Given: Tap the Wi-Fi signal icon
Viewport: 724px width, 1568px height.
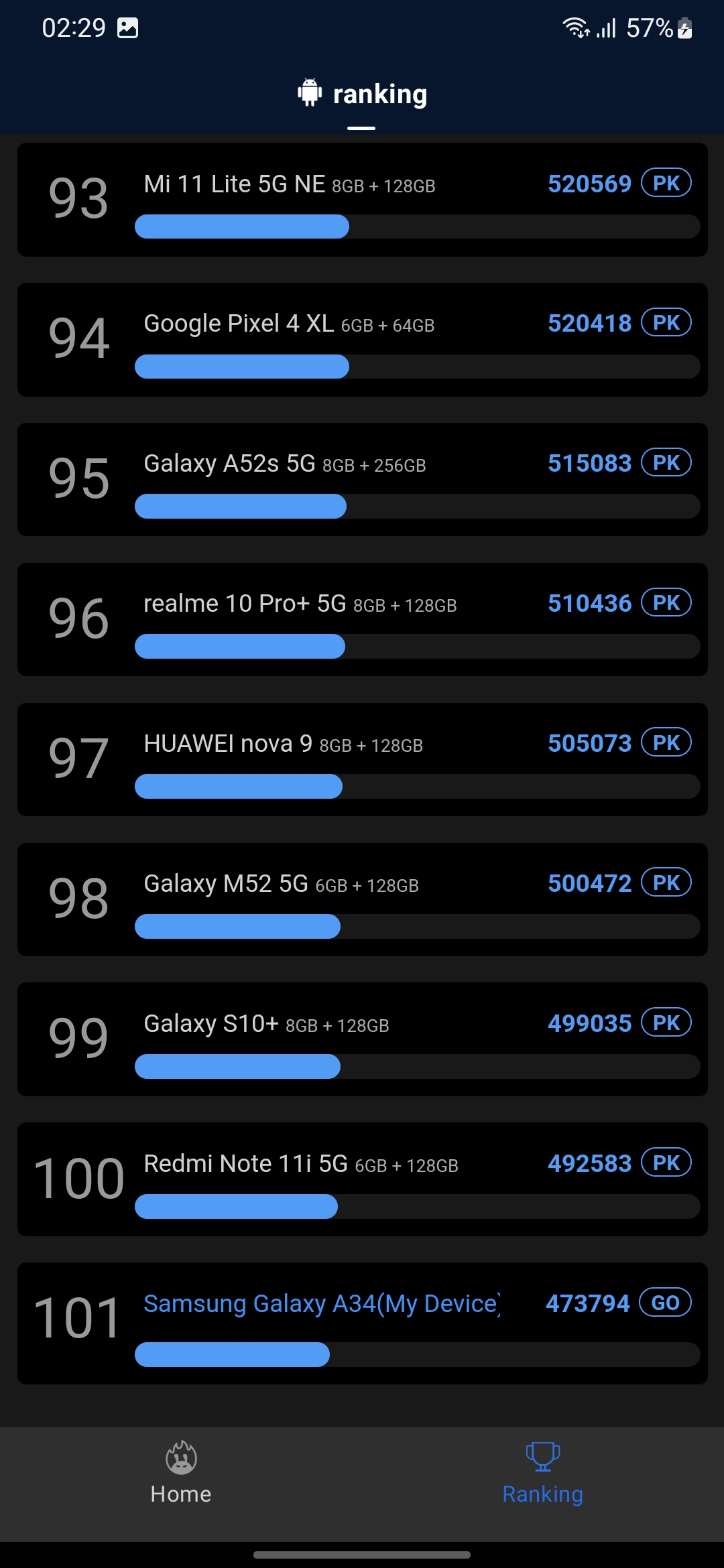Looking at the screenshot, I should coord(575,28).
